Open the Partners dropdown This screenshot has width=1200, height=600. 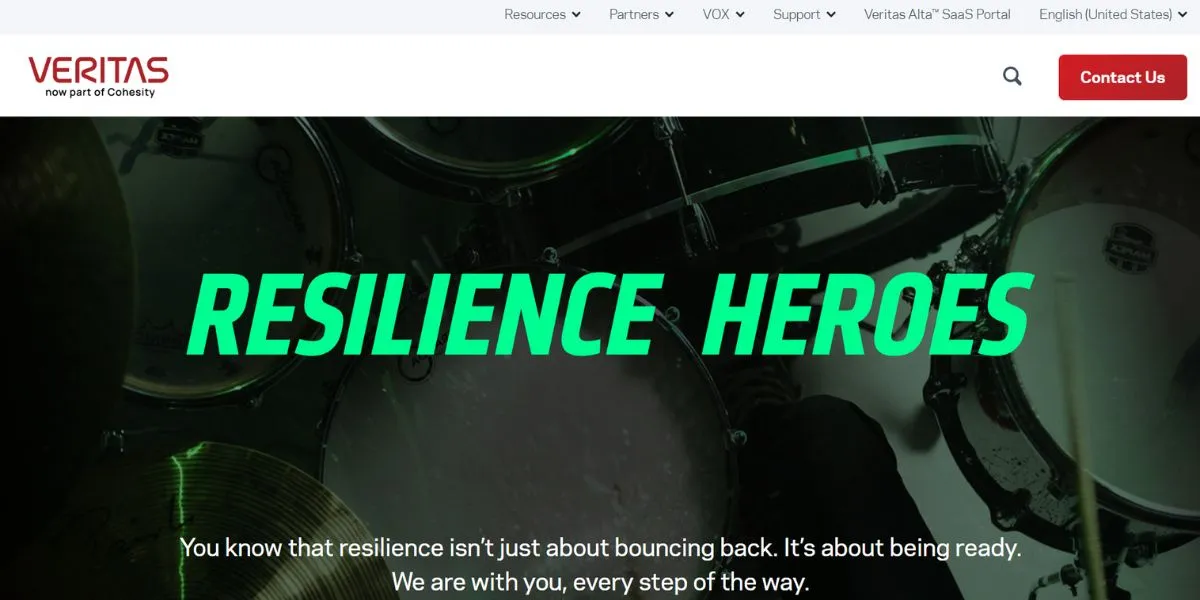click(x=634, y=15)
